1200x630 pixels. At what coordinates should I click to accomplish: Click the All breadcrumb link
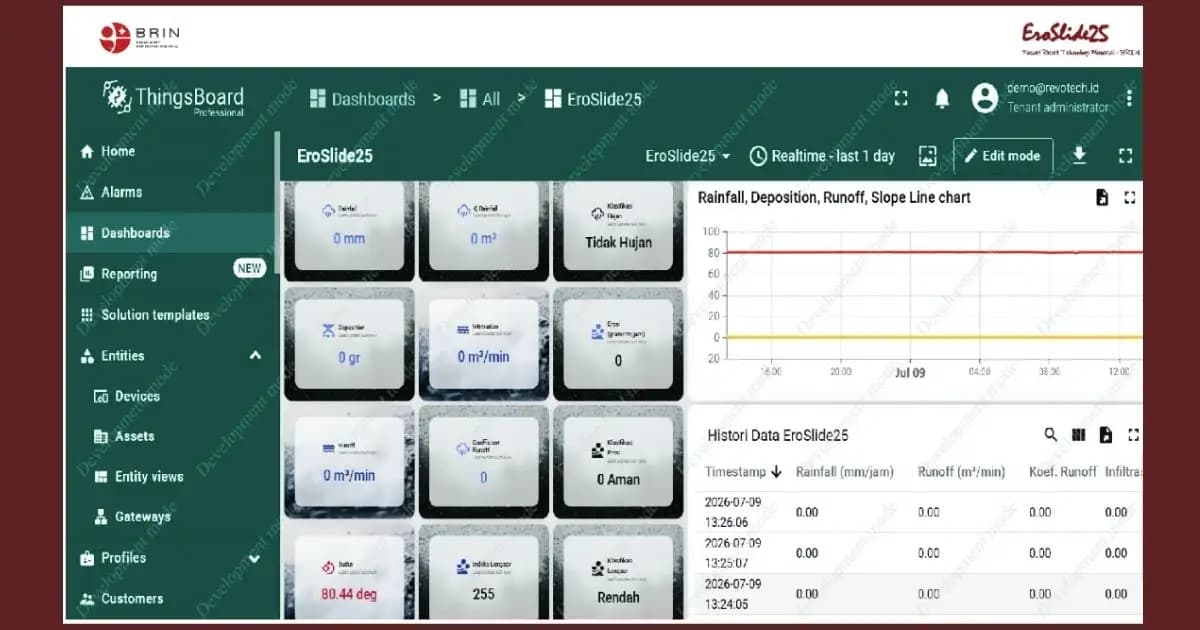(480, 99)
